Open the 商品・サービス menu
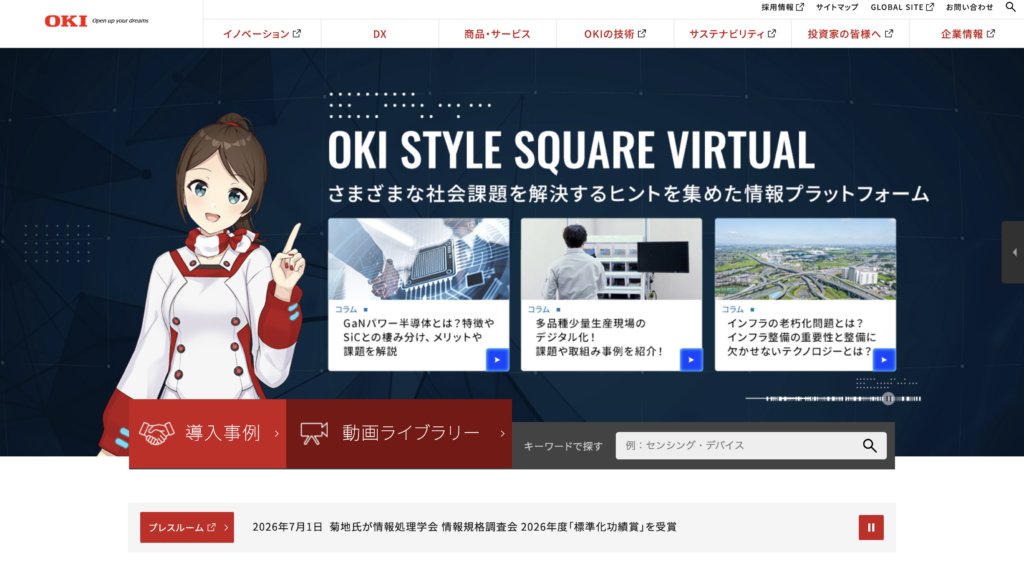 coord(497,33)
